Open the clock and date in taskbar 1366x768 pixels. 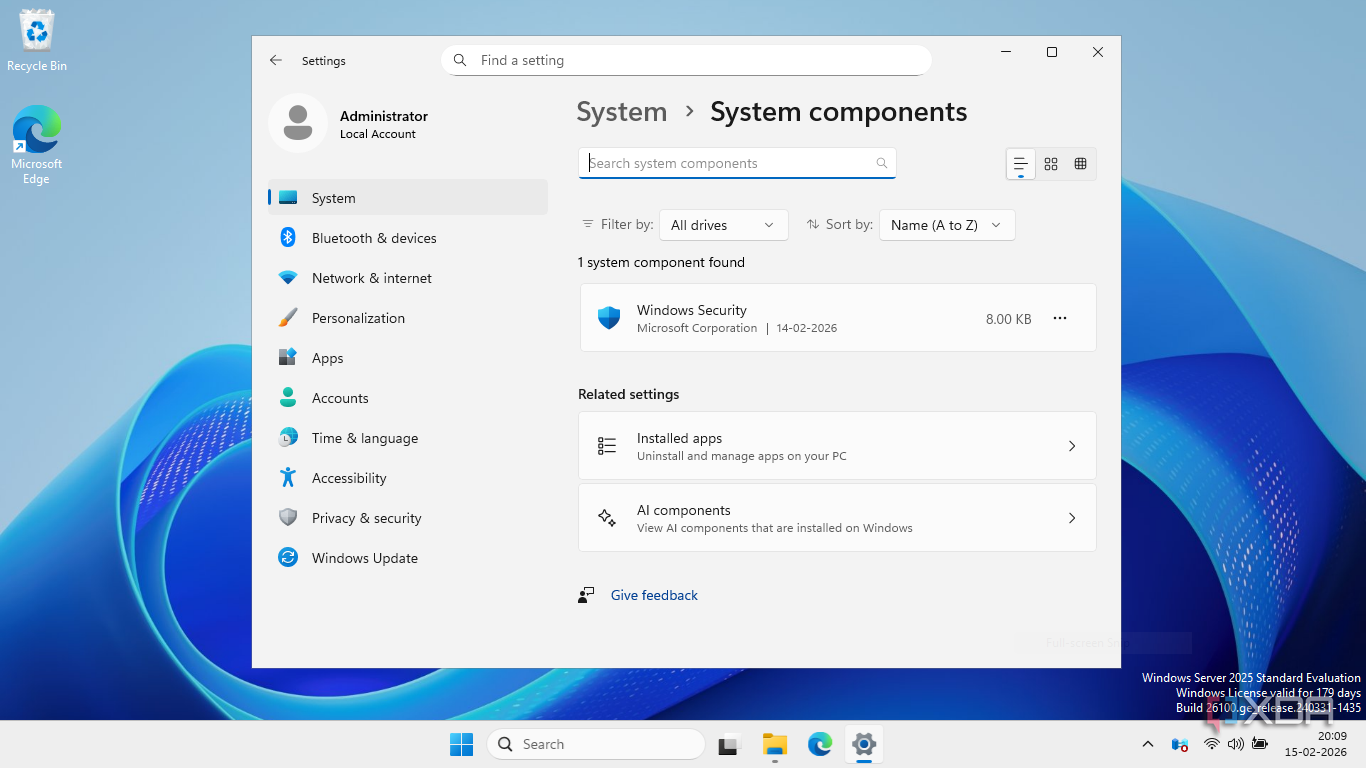[x=1318, y=744]
